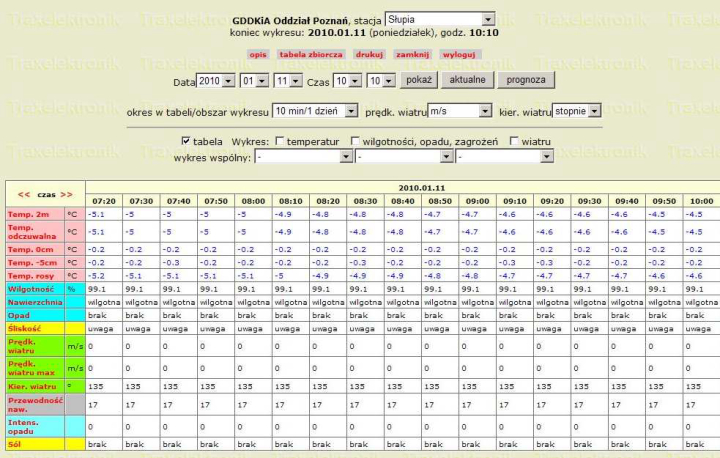Enable 'wilgotności, opadu, zagrożeń' checkbox
This screenshot has width=720, height=458.
click(x=354, y=141)
